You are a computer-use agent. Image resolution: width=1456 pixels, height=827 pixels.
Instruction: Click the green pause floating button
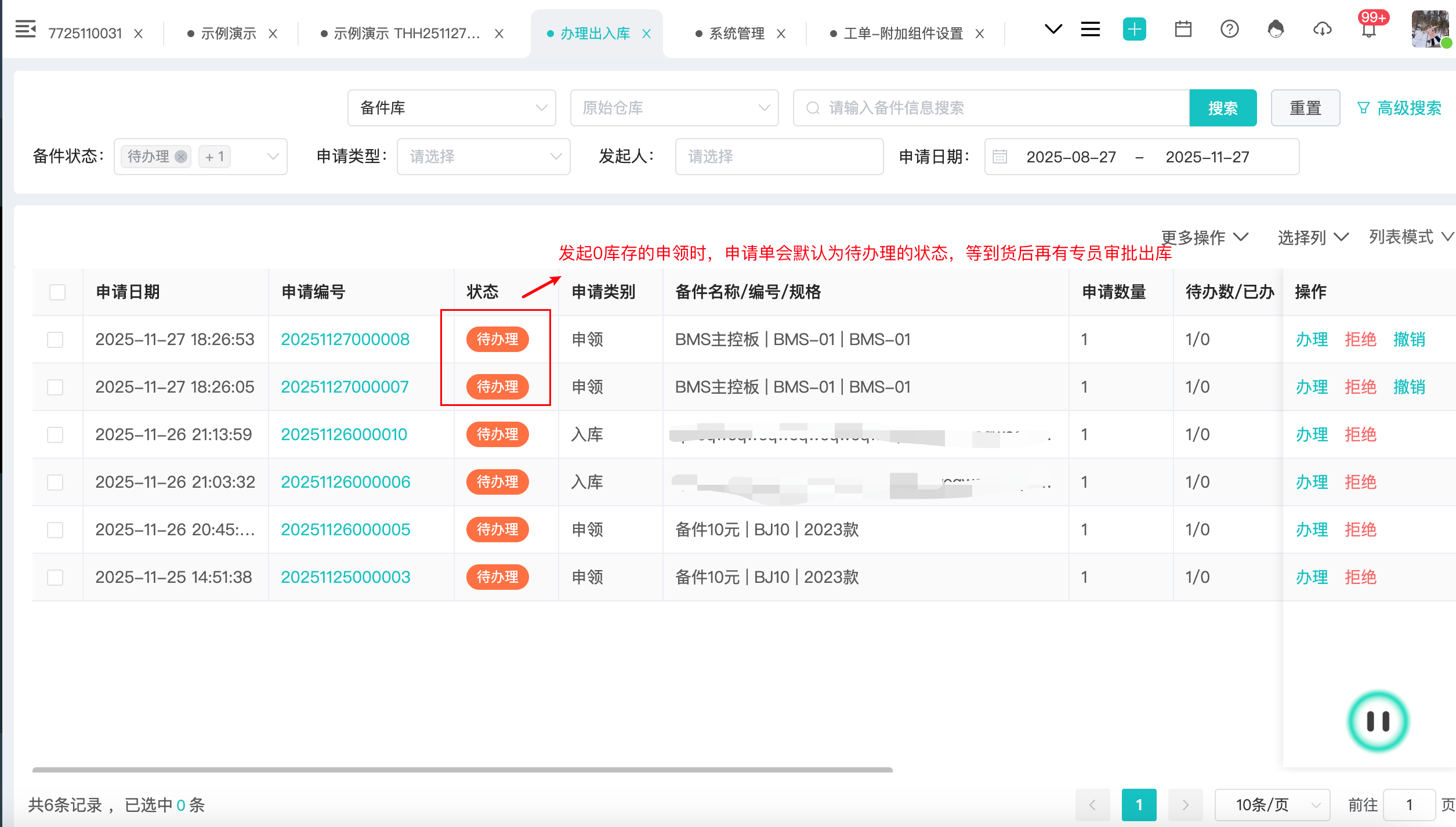pos(1378,721)
